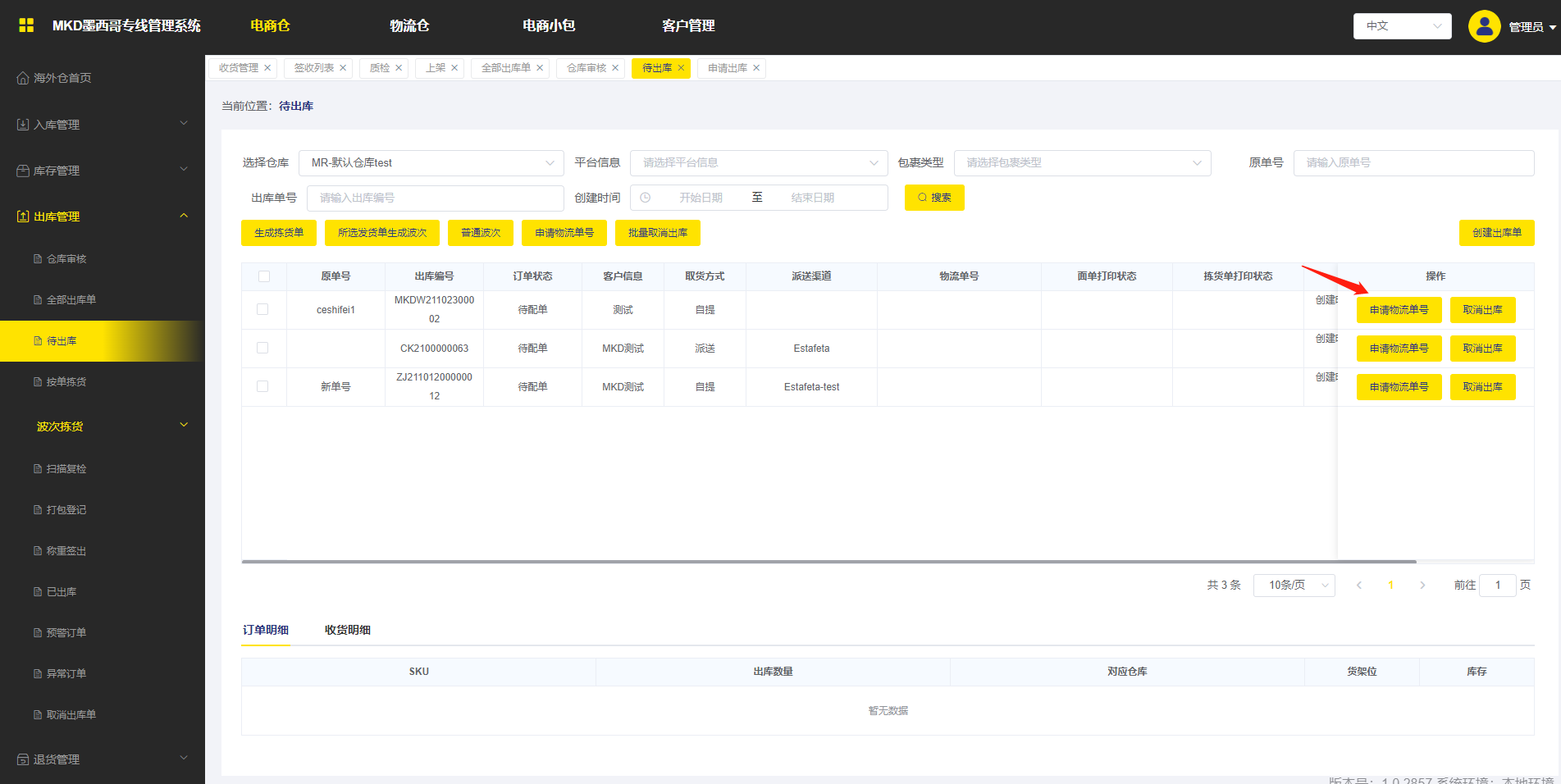Click the clock icon in 创建时间 field
The image size is (1561, 784).
tap(646, 198)
